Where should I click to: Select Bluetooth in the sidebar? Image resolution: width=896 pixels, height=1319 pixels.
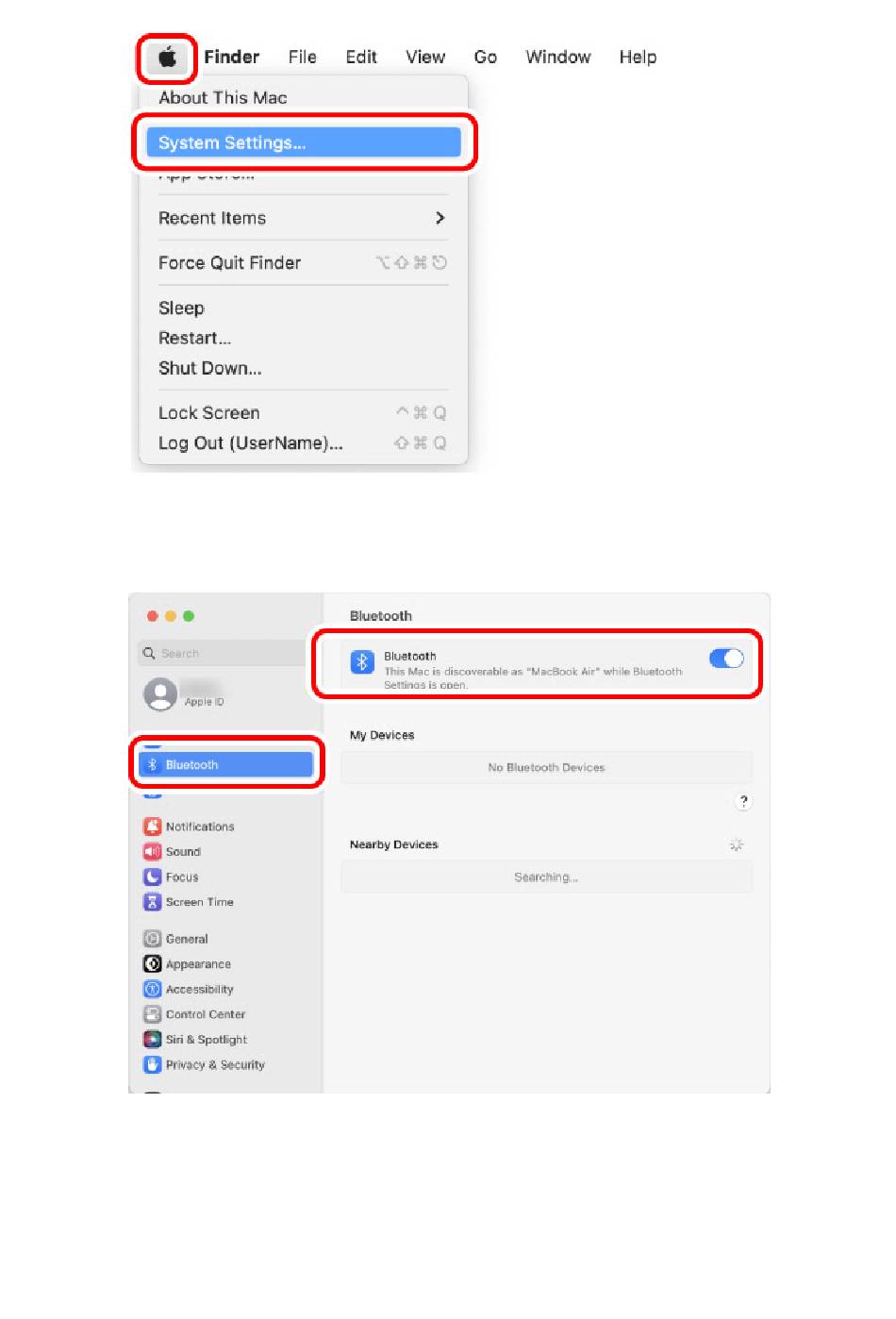click(x=225, y=764)
